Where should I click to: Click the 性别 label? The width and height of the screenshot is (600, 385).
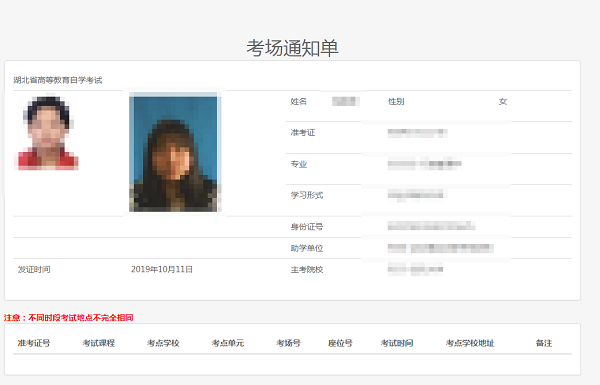[396, 101]
